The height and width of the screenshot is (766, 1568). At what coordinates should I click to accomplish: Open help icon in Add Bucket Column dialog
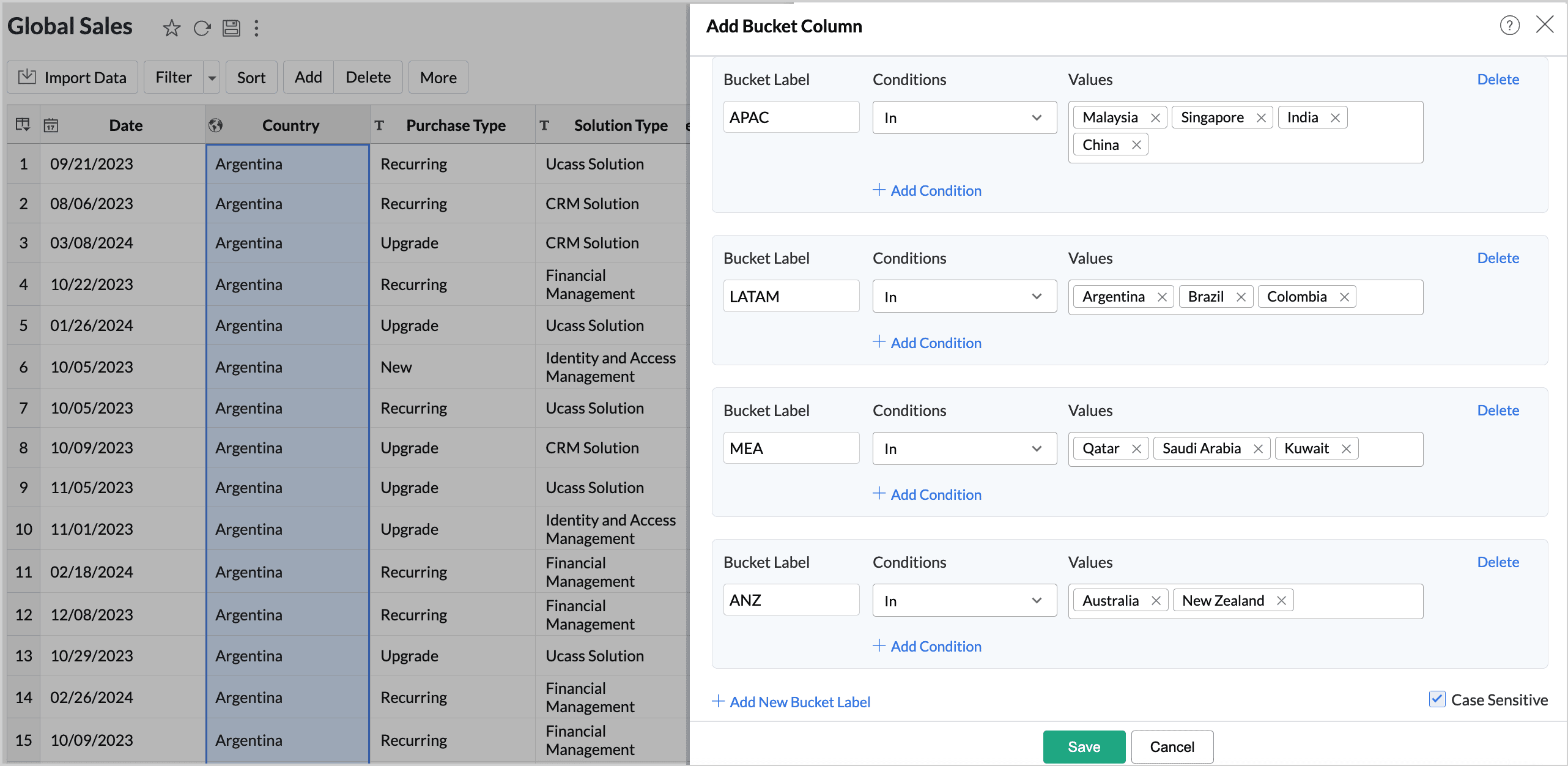pos(1509,25)
